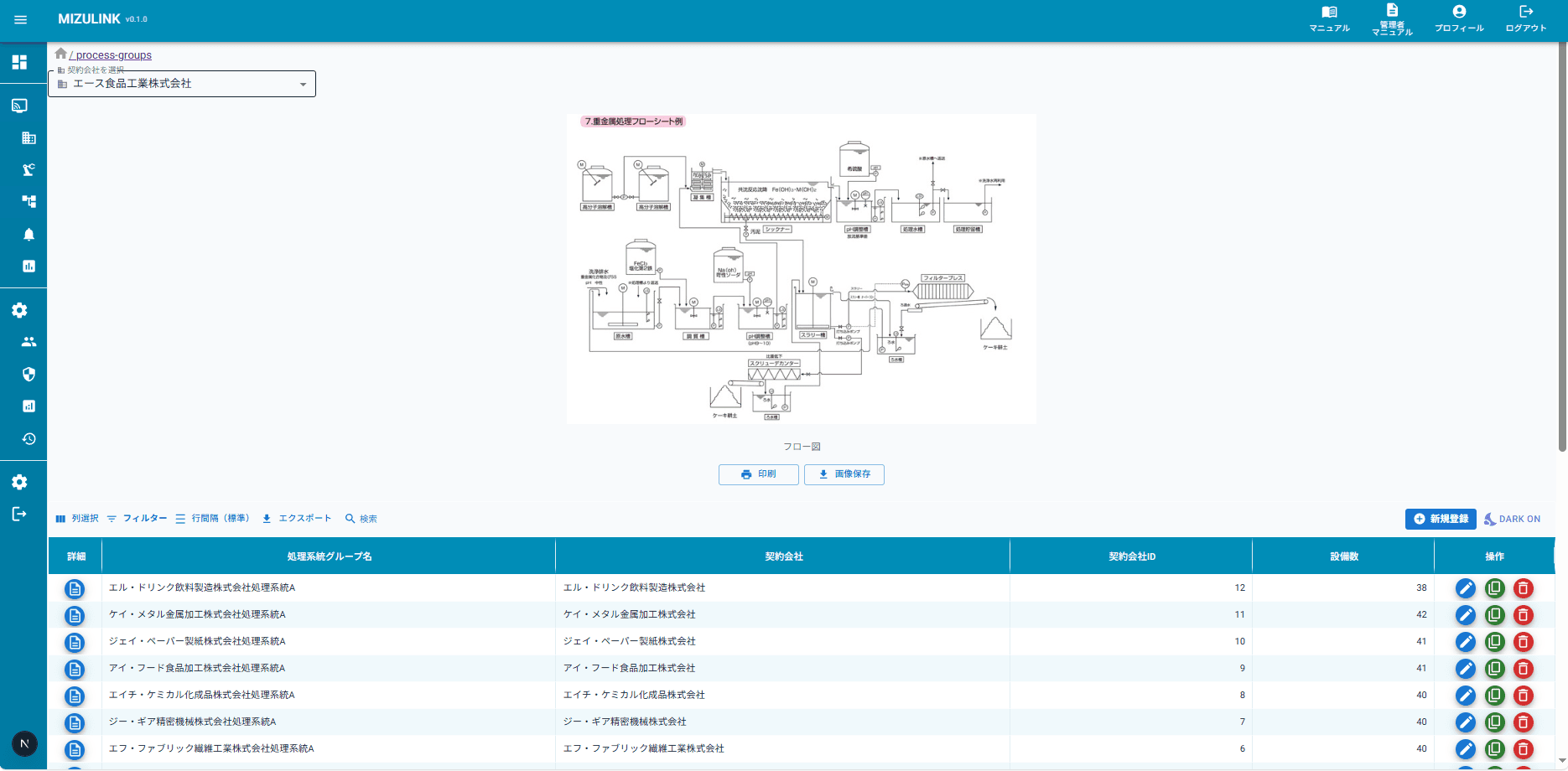The image size is (1568, 771).
Task: Open the hamburger navigation menu
Action: 21,19
